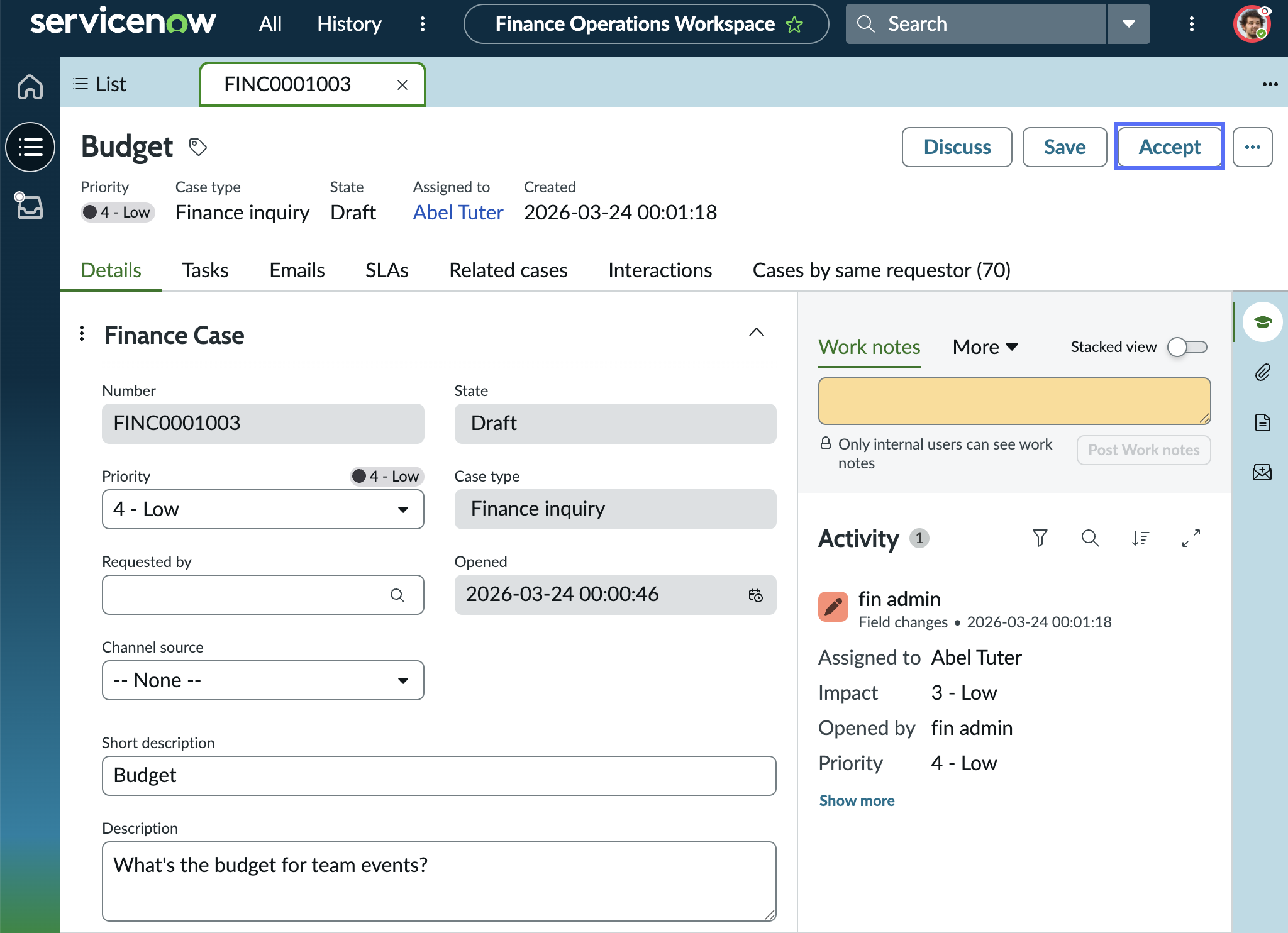The image size is (1288, 933).
Task: Select the Details tab
Action: point(111,270)
